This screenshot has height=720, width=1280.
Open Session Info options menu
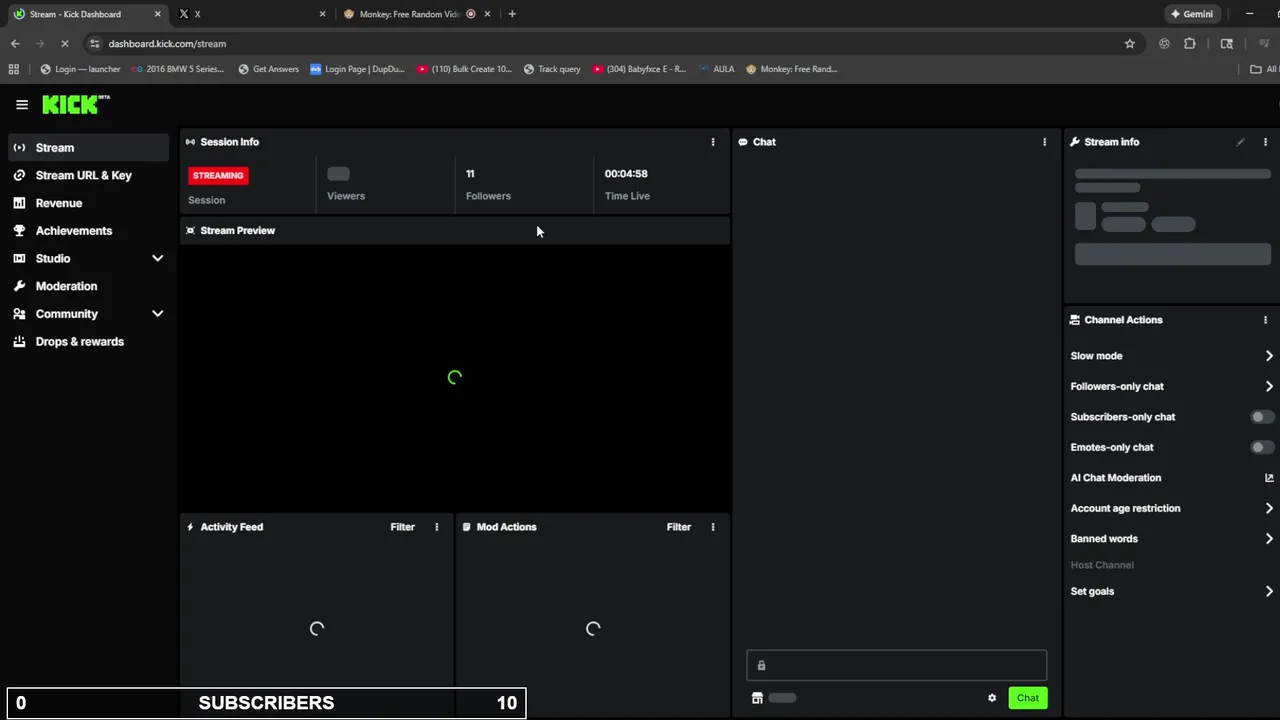click(x=713, y=142)
